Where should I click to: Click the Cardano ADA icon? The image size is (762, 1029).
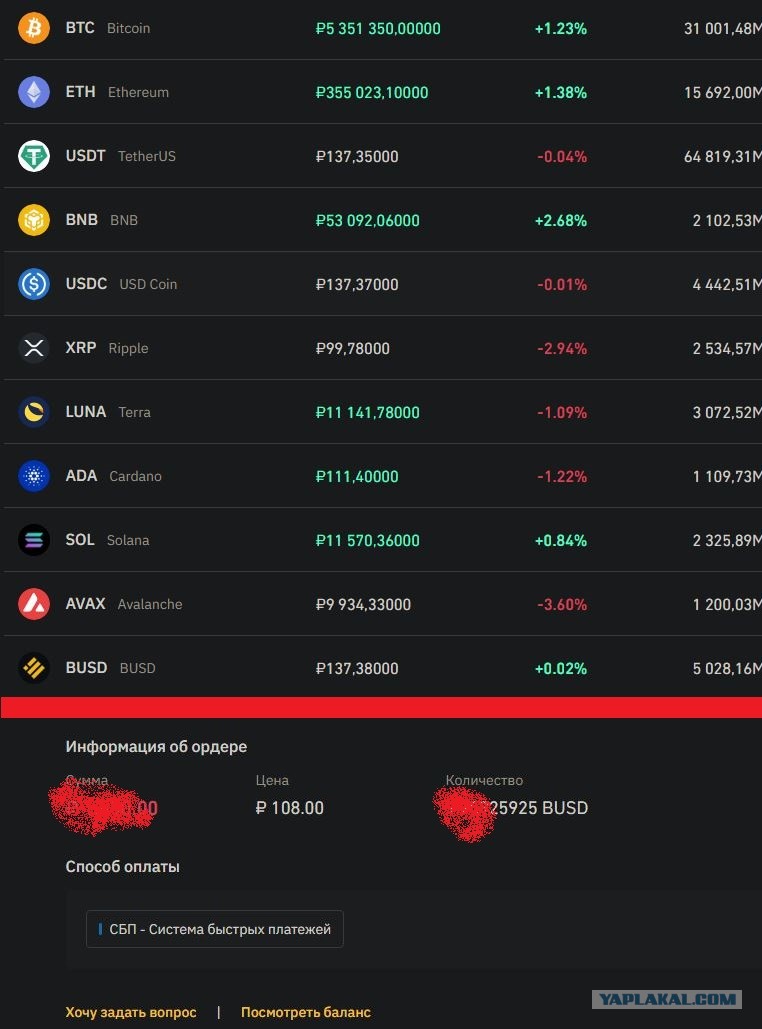click(x=33, y=476)
